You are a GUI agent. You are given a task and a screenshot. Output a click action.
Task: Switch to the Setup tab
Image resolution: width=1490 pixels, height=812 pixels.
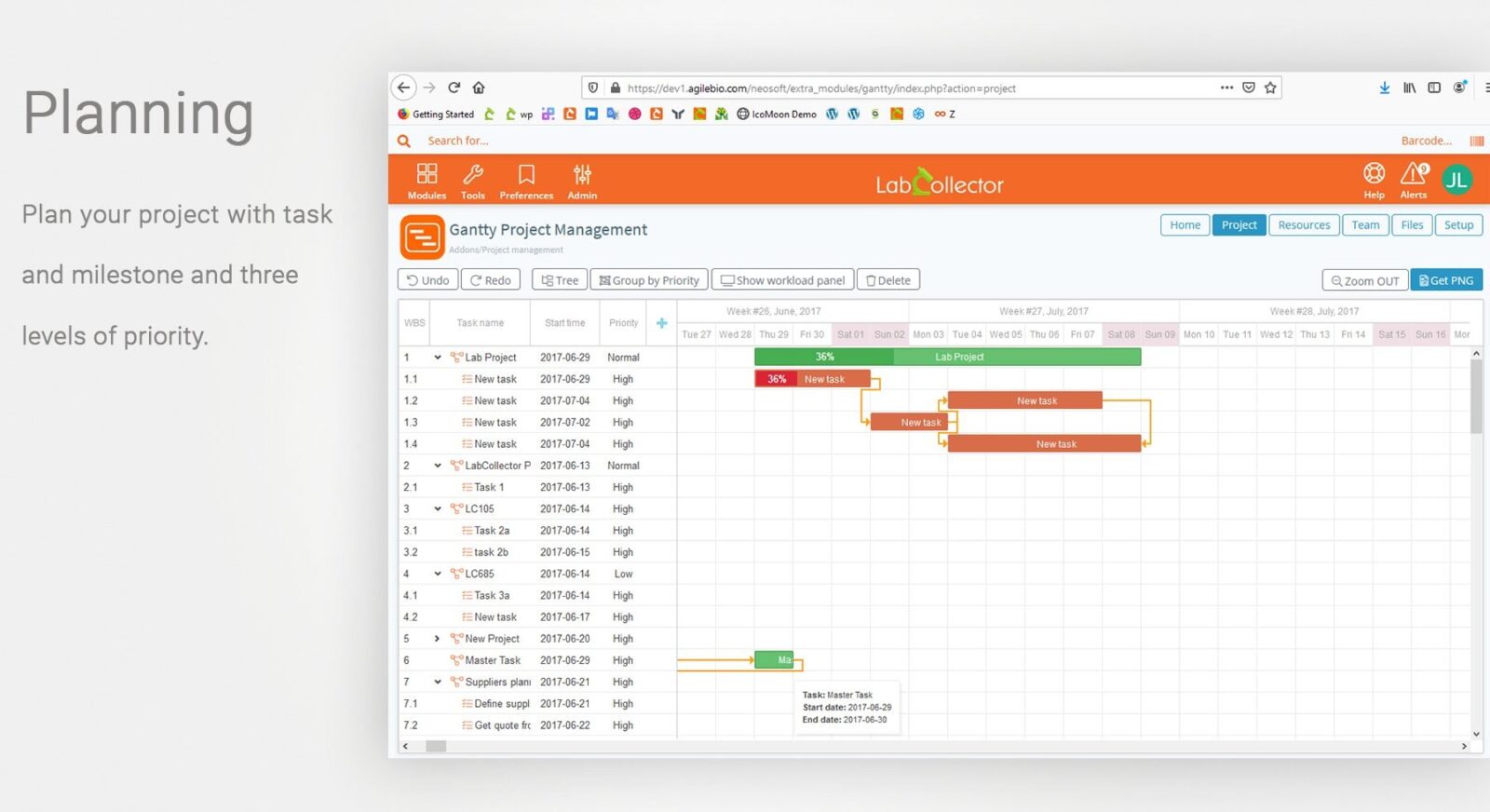click(x=1459, y=225)
